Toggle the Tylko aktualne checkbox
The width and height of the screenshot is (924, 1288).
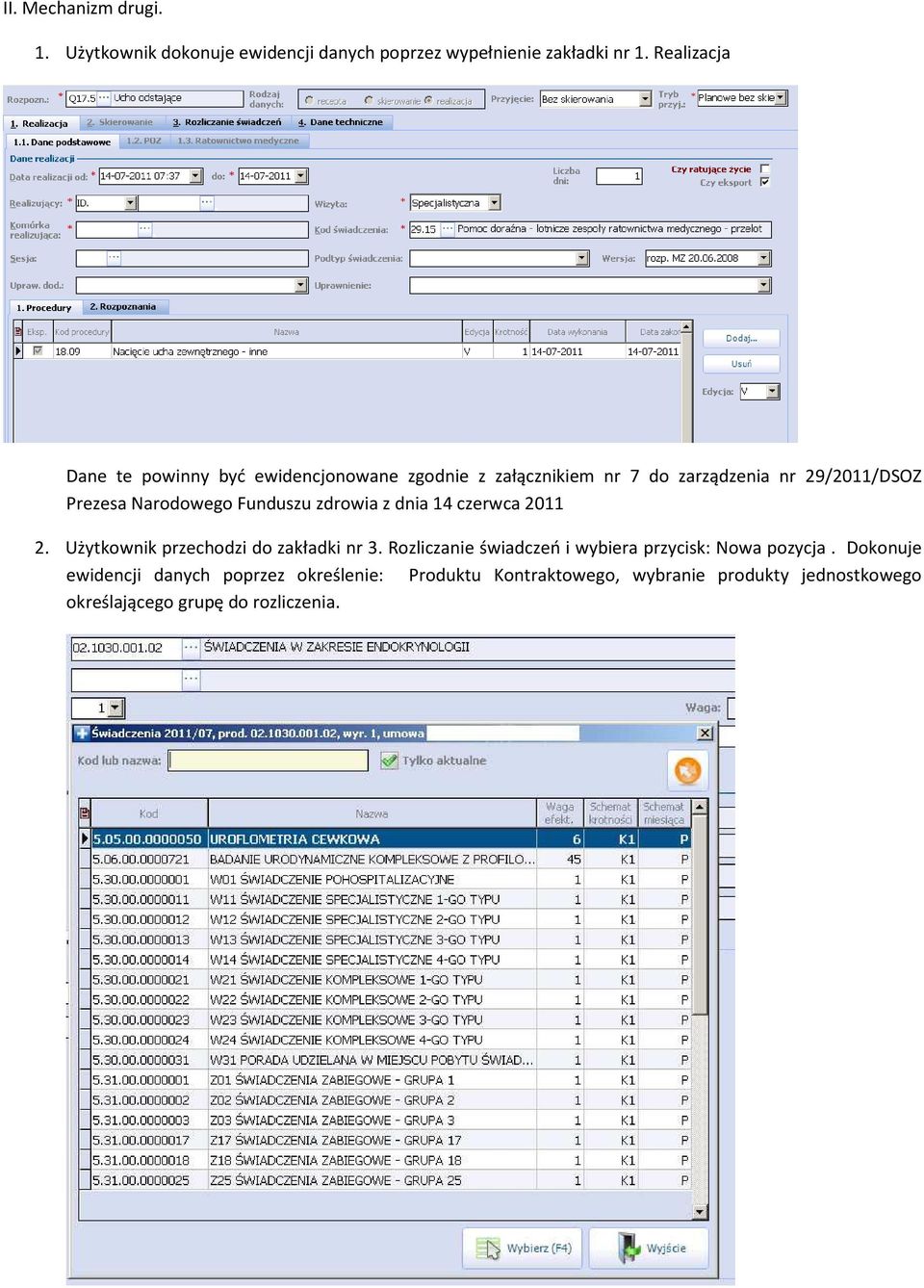click(x=389, y=760)
